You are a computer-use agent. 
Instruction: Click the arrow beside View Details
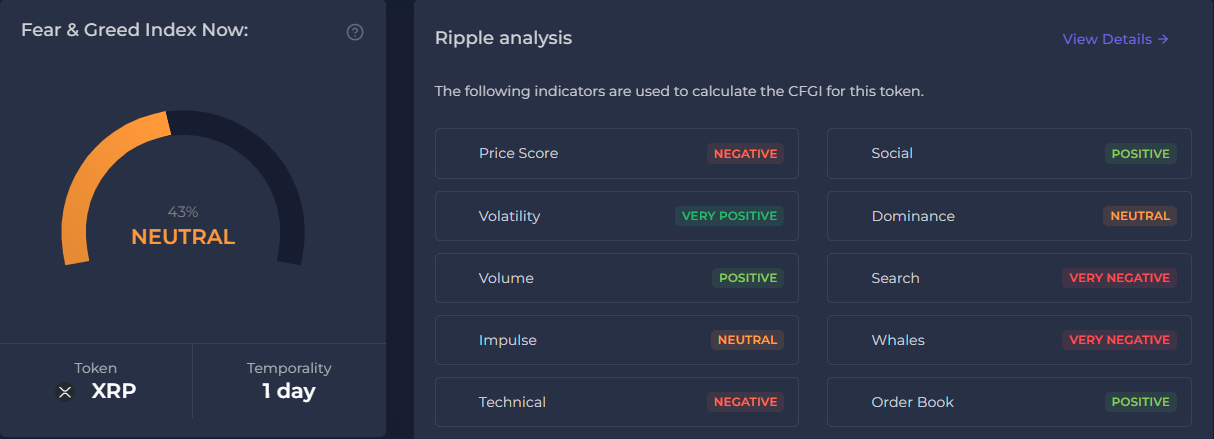(x=1163, y=39)
